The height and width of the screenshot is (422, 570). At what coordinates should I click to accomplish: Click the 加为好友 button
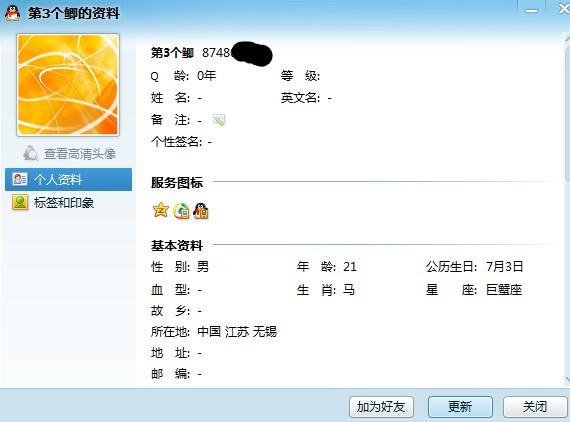tap(381, 407)
